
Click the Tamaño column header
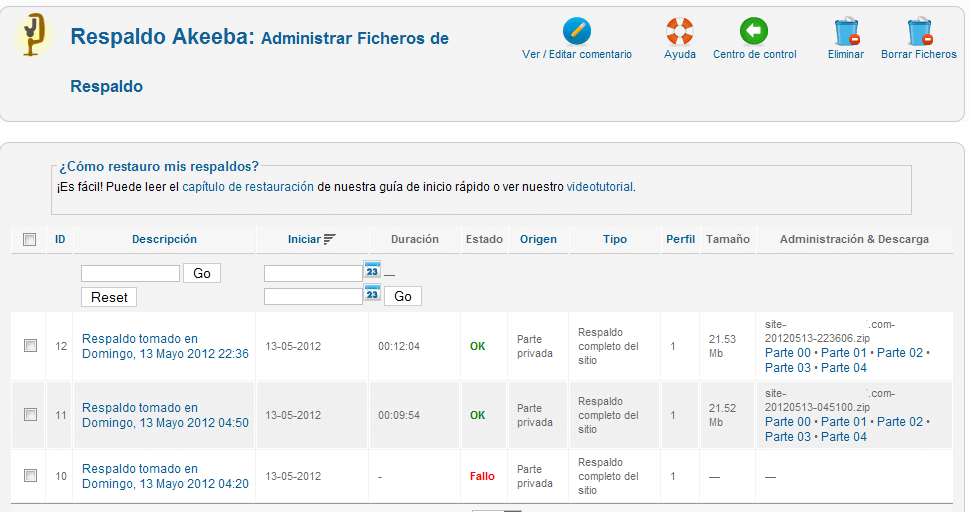[728, 239]
